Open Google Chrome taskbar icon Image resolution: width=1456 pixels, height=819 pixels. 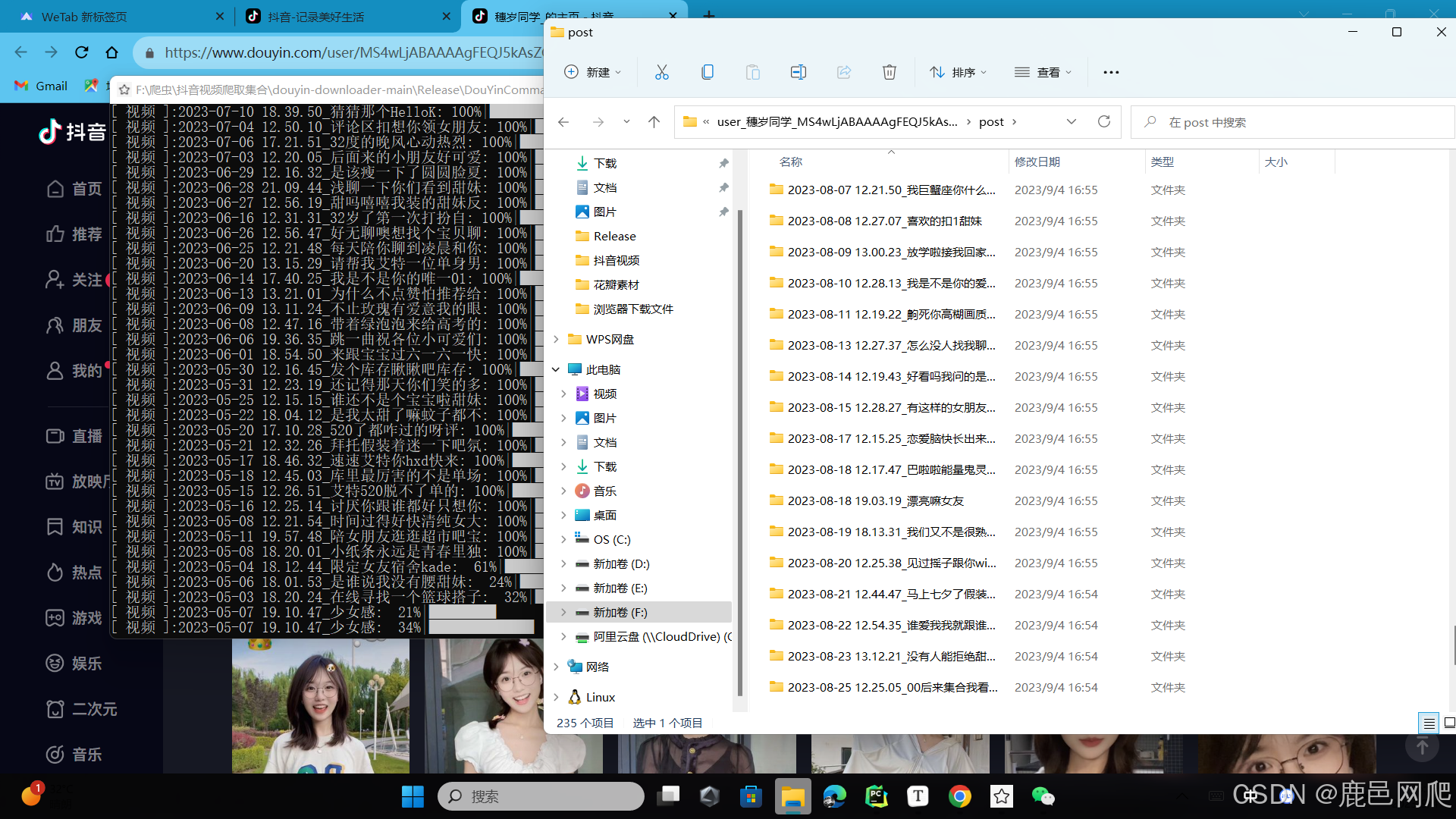[x=959, y=796]
